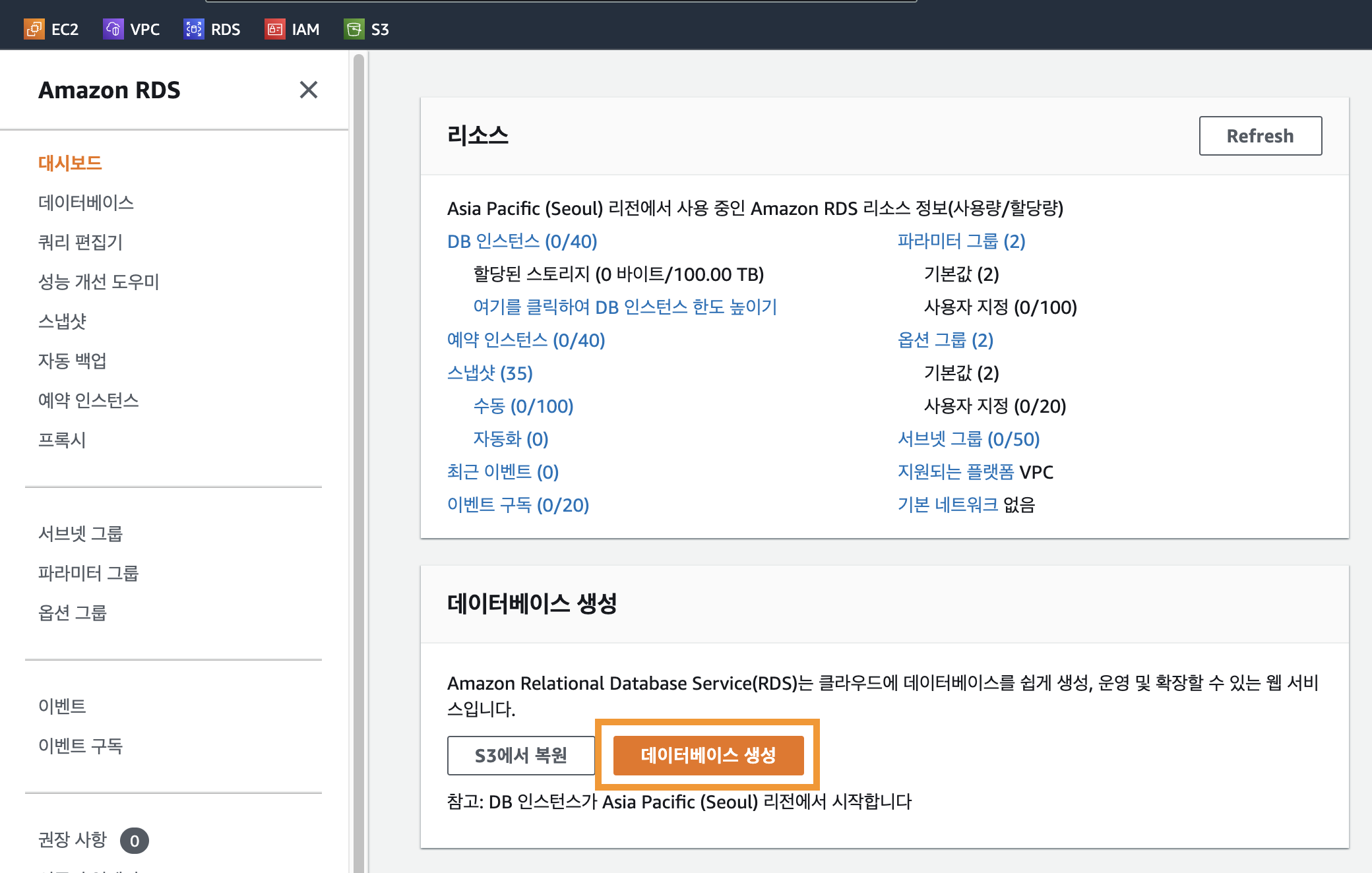Click the RDS service shortcut icon
Image resolution: width=1372 pixels, height=873 pixels.
(x=193, y=29)
